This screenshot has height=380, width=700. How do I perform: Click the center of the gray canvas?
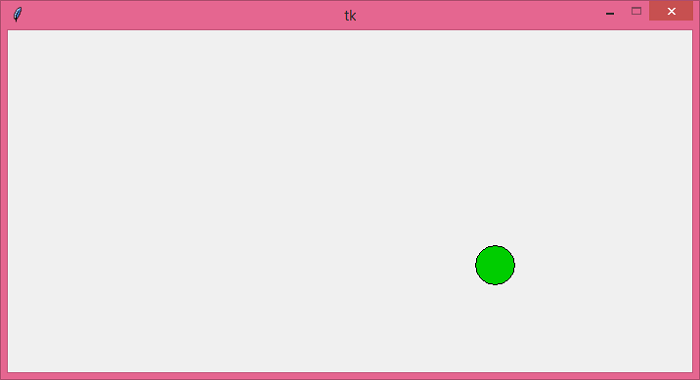coord(350,201)
